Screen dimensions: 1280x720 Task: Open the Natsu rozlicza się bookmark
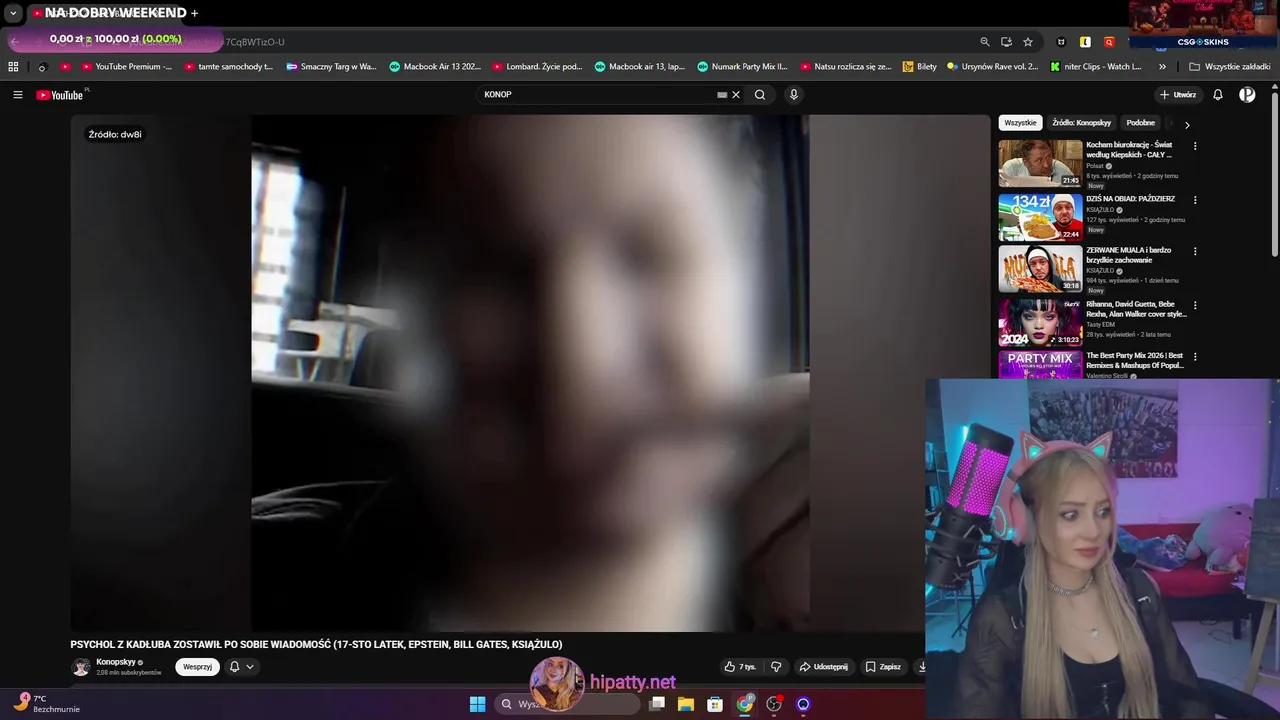(x=846, y=67)
